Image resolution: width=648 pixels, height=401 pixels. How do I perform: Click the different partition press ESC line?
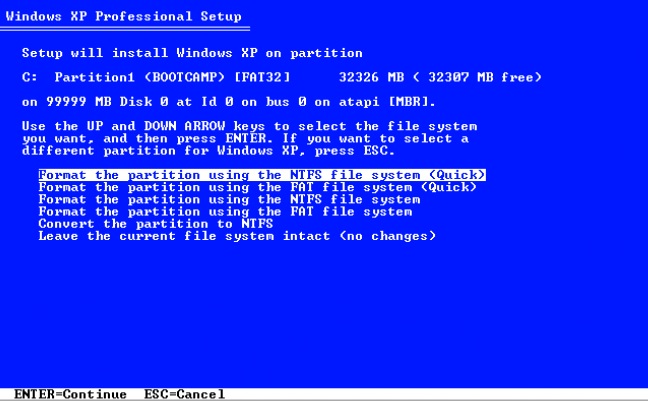pyautogui.click(x=208, y=150)
